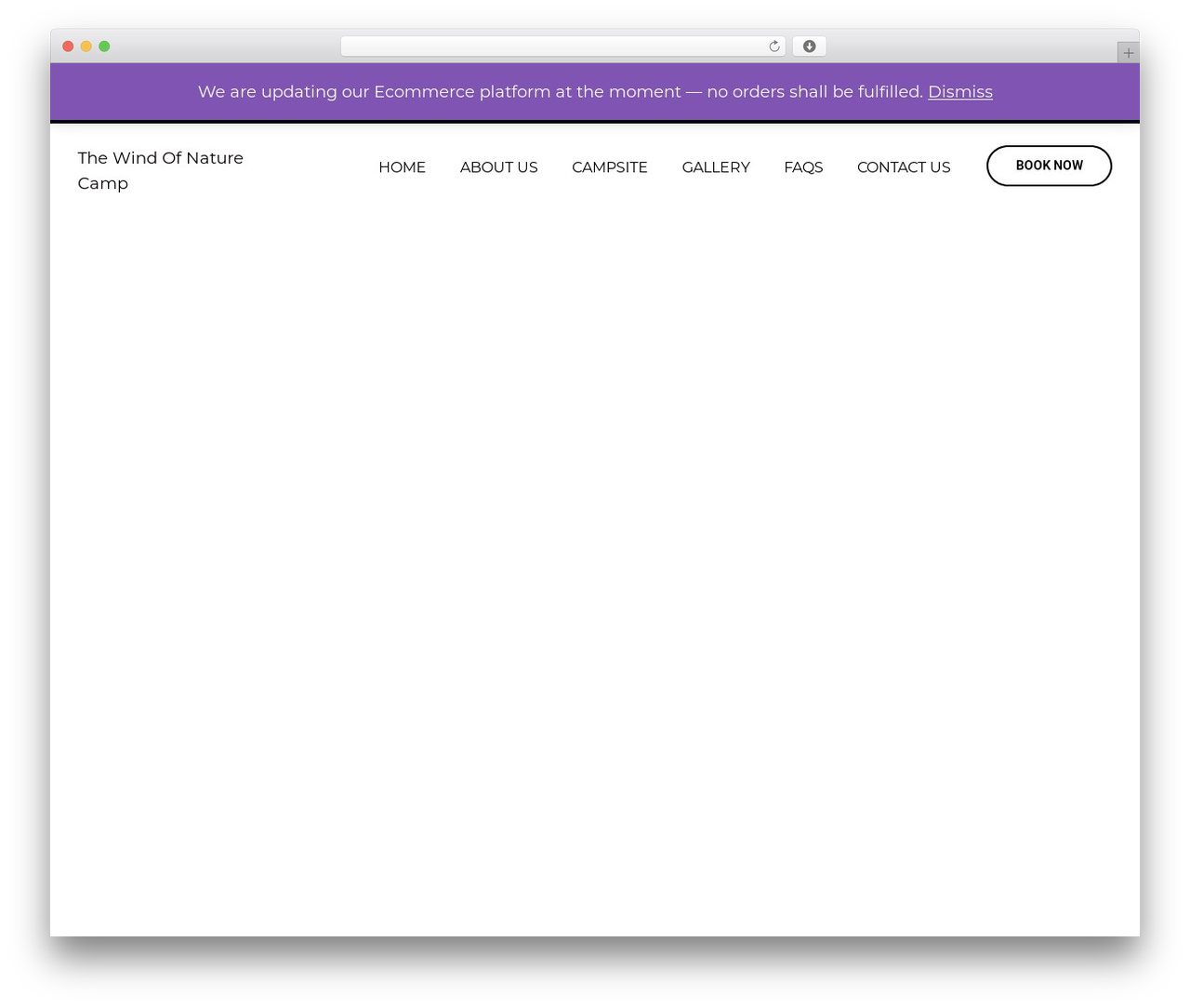Click the notice text about the Ecommerce platform
The width and height of the screenshot is (1190, 1008).
(560, 92)
